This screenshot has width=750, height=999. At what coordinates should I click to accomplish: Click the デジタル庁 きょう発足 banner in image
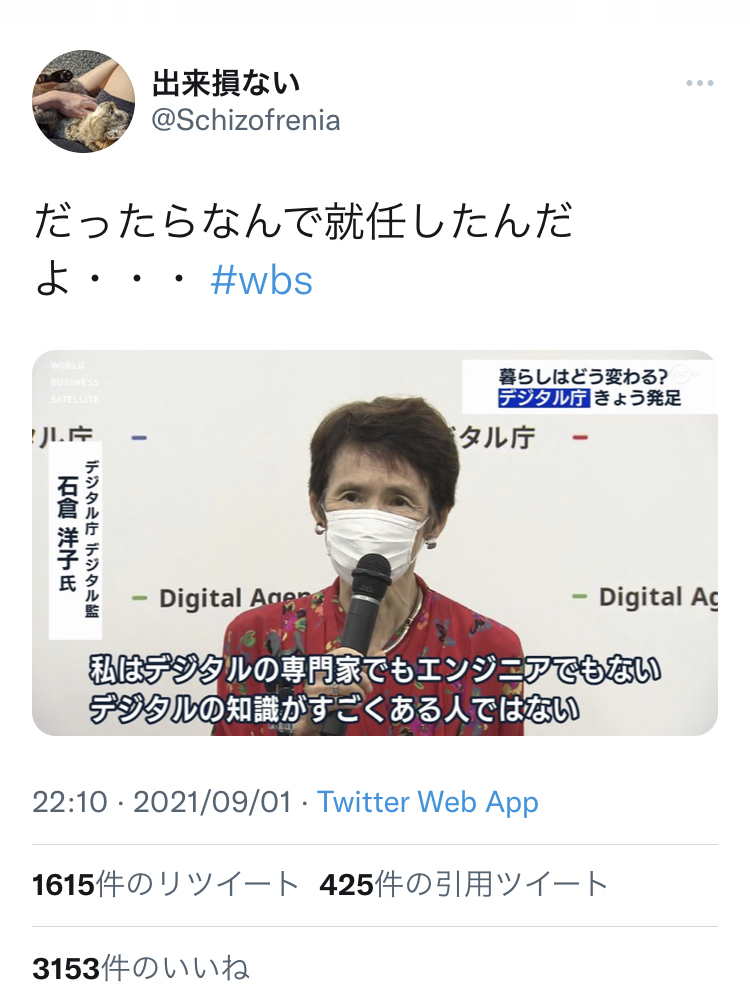(x=589, y=387)
